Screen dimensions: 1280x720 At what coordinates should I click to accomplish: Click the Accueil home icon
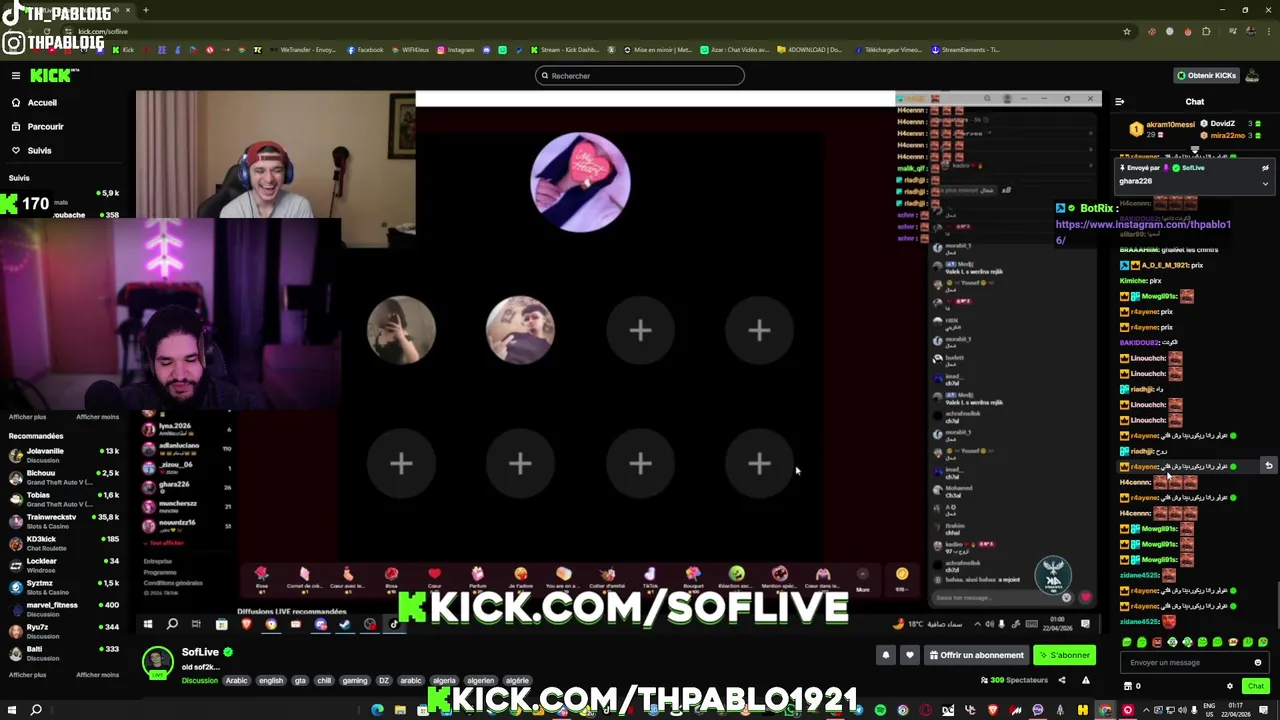[16, 102]
